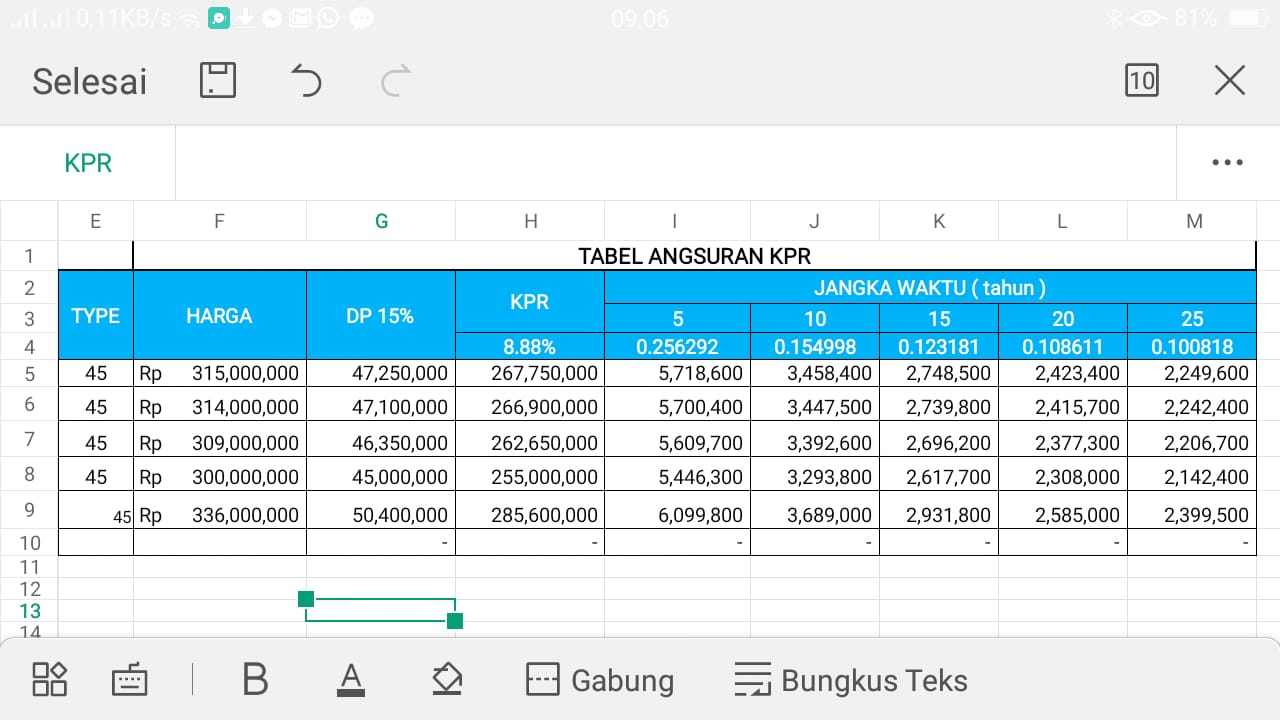
Task: Select the KPR name box
Action: (x=88, y=163)
